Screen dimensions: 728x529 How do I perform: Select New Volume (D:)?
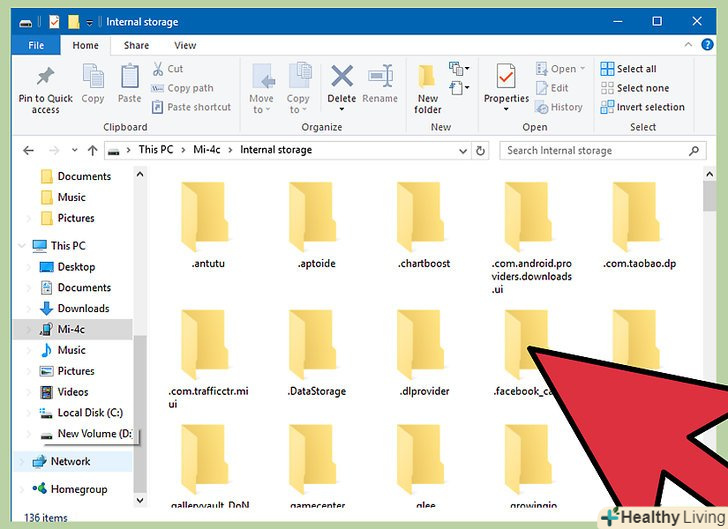tap(86, 434)
